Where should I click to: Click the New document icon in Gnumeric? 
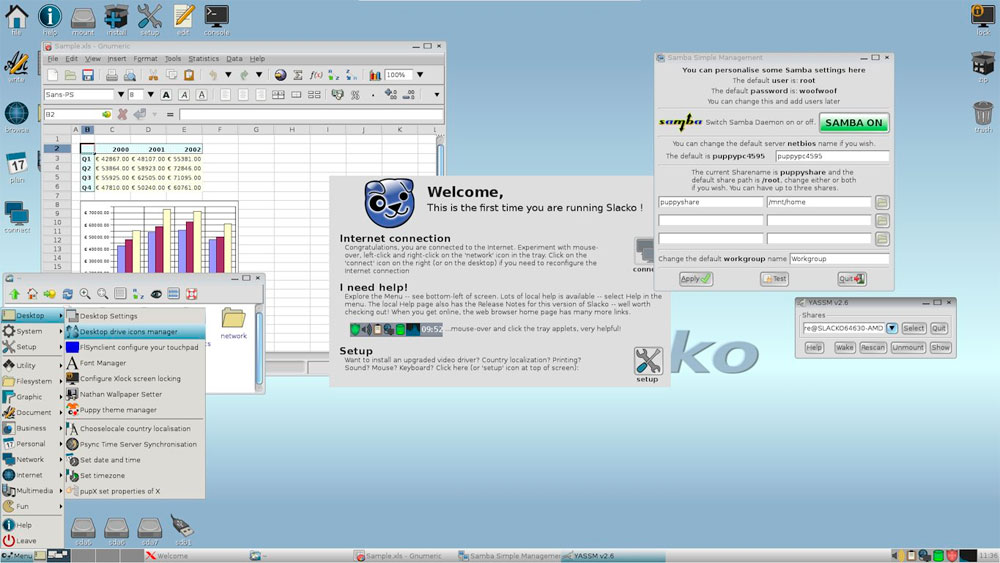(52, 75)
